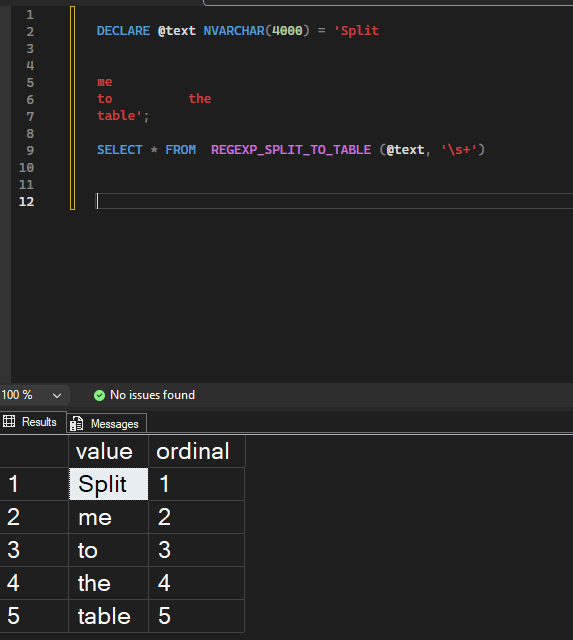This screenshot has width=573, height=640.
Task: Click ordinal value 4 cell for the
Action: tap(197, 583)
